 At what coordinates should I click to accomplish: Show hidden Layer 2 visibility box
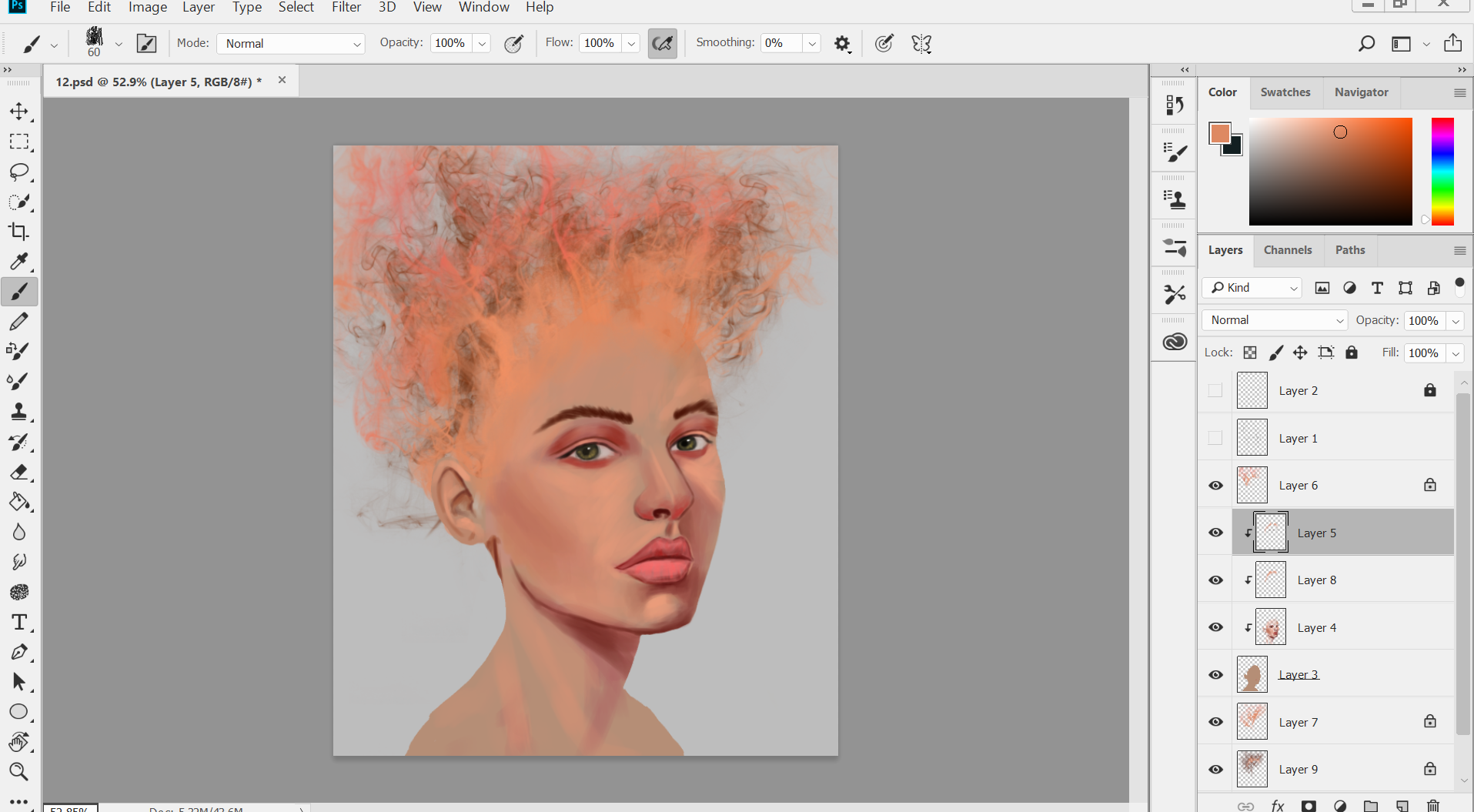tap(1215, 391)
